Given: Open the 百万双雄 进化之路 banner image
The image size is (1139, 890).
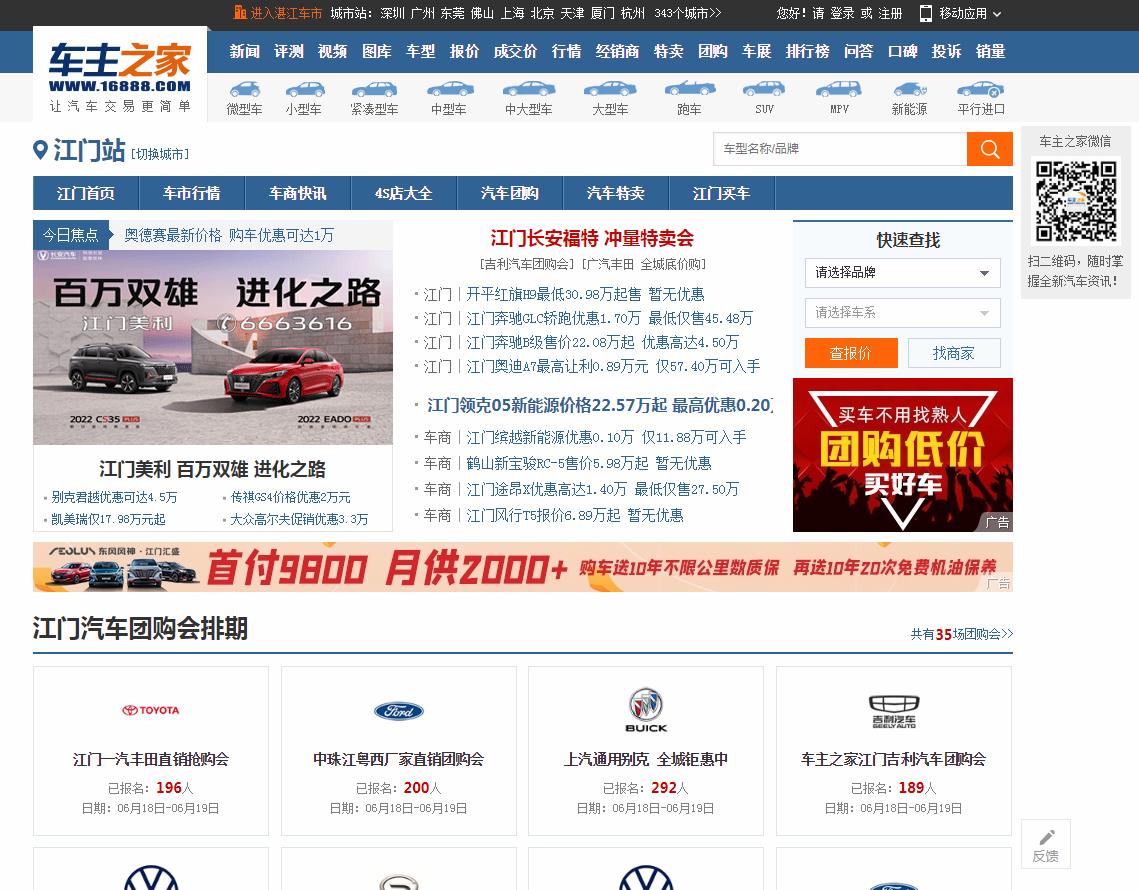Looking at the screenshot, I should pyautogui.click(x=213, y=347).
